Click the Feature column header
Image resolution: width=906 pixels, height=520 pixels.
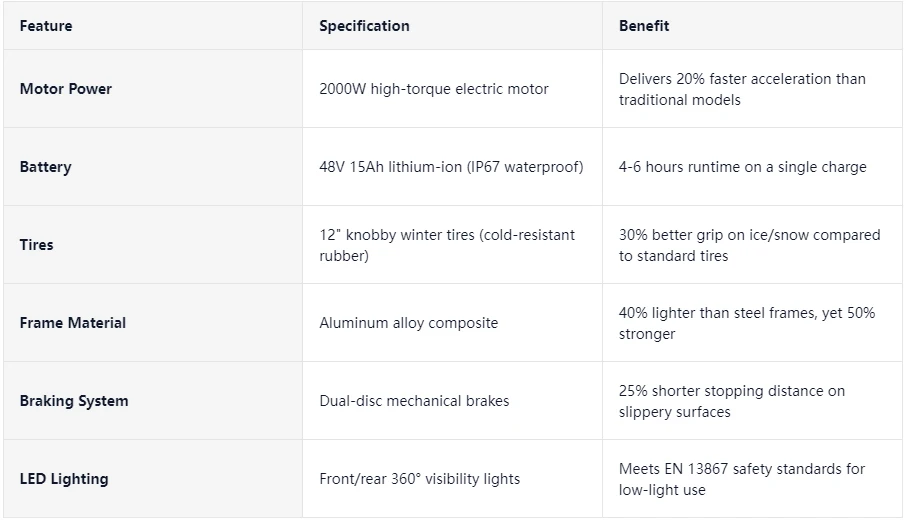[x=46, y=26]
